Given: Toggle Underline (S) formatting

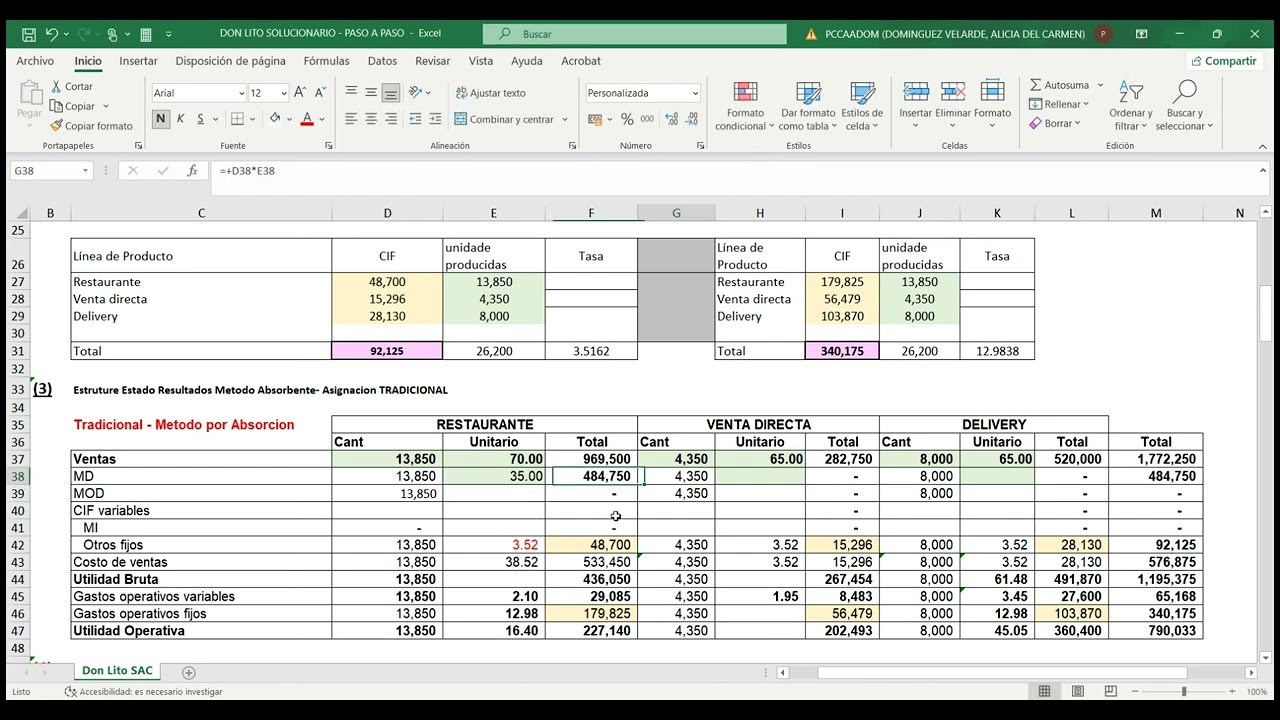Looking at the screenshot, I should click(200, 119).
